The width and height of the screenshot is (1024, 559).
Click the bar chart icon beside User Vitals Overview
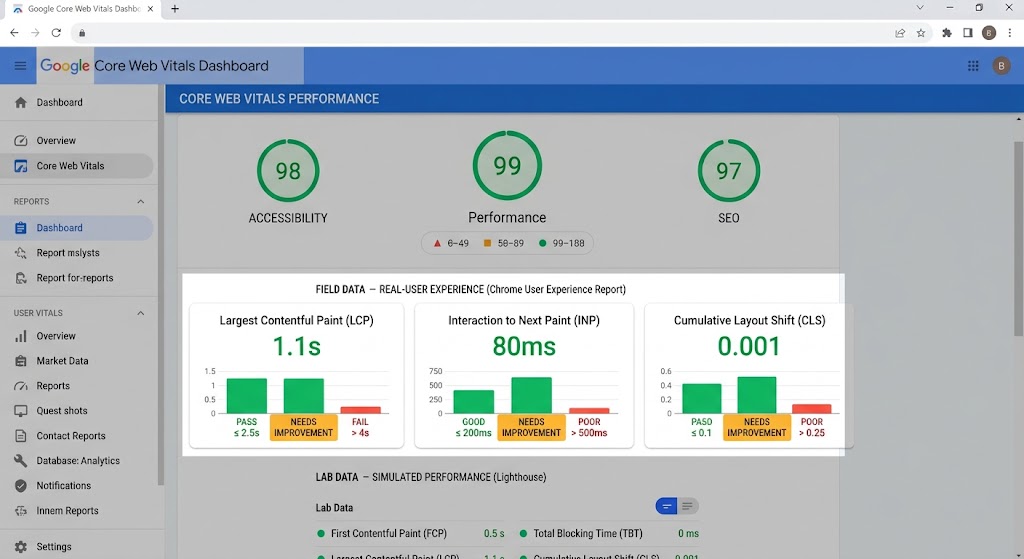(21, 336)
